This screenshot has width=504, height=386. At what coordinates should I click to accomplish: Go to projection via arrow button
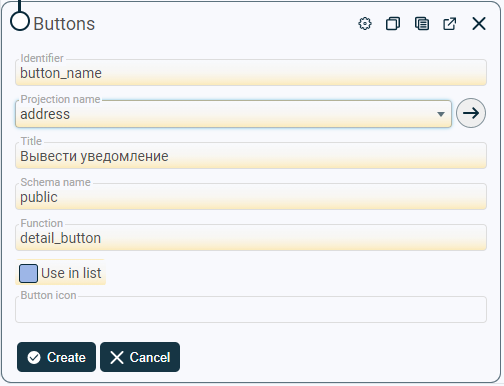pos(471,113)
